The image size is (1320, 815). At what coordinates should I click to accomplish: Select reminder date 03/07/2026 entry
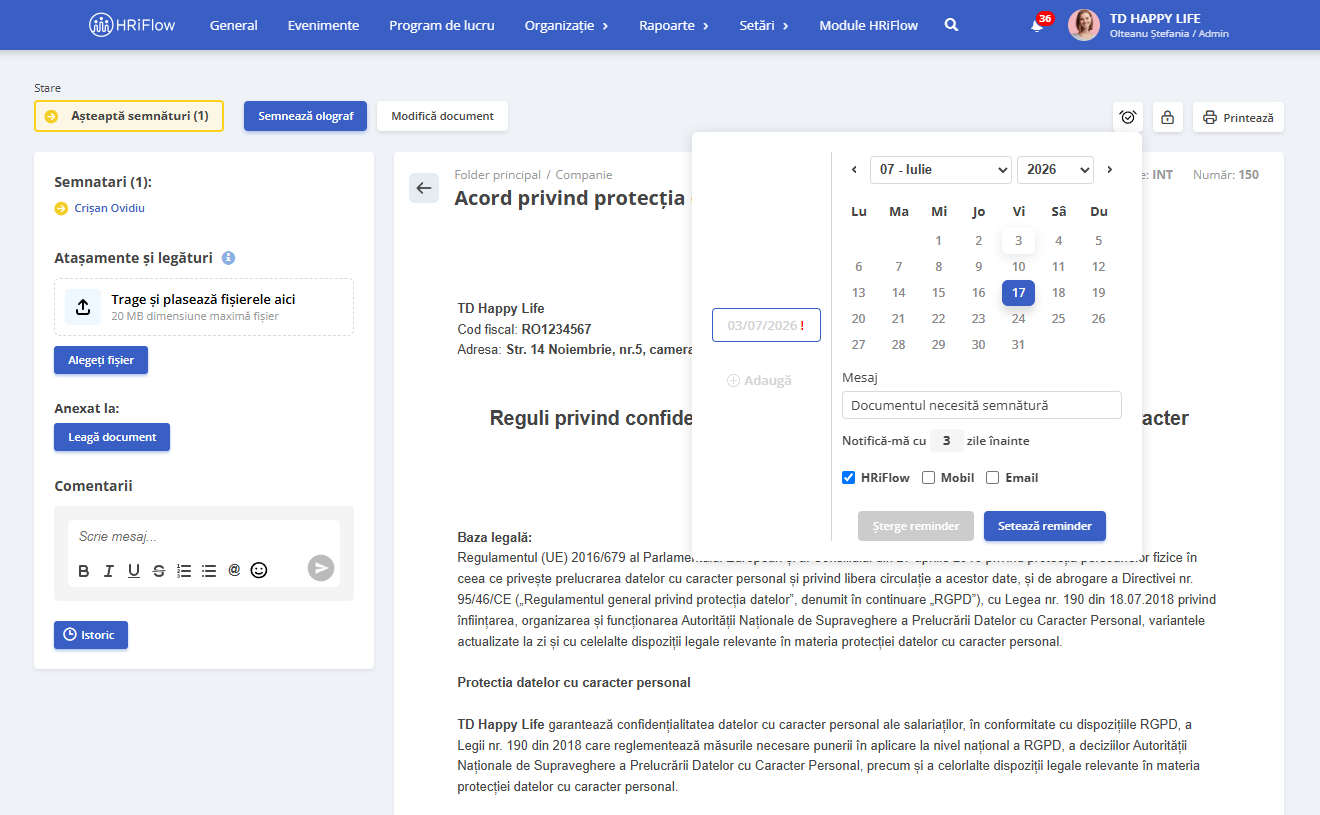tap(766, 325)
